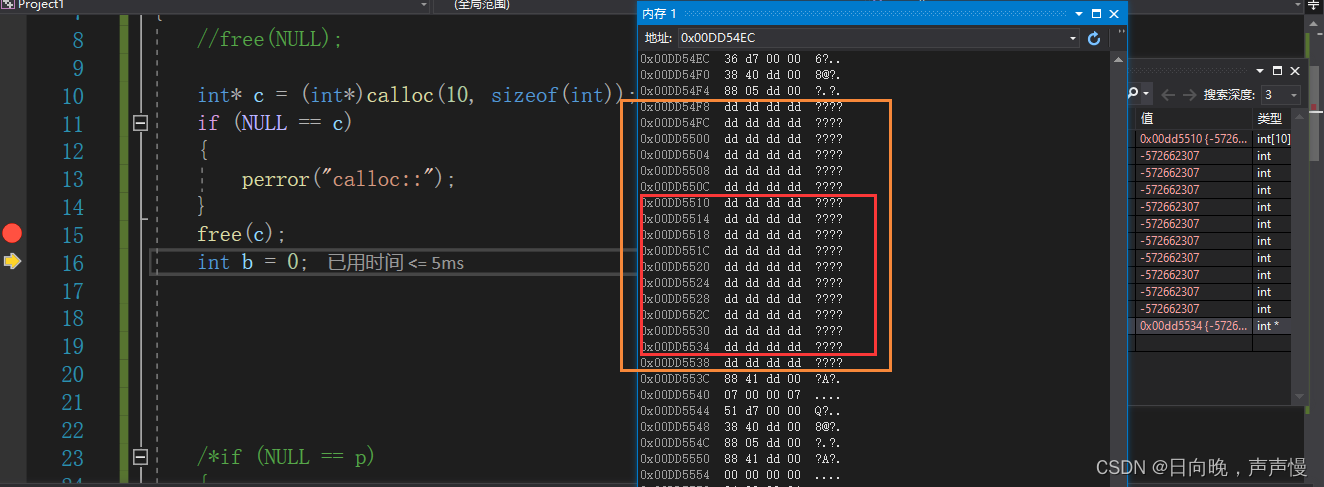The width and height of the screenshot is (1324, 487).
Task: Expand the address history dropdown
Action: (x=1073, y=38)
